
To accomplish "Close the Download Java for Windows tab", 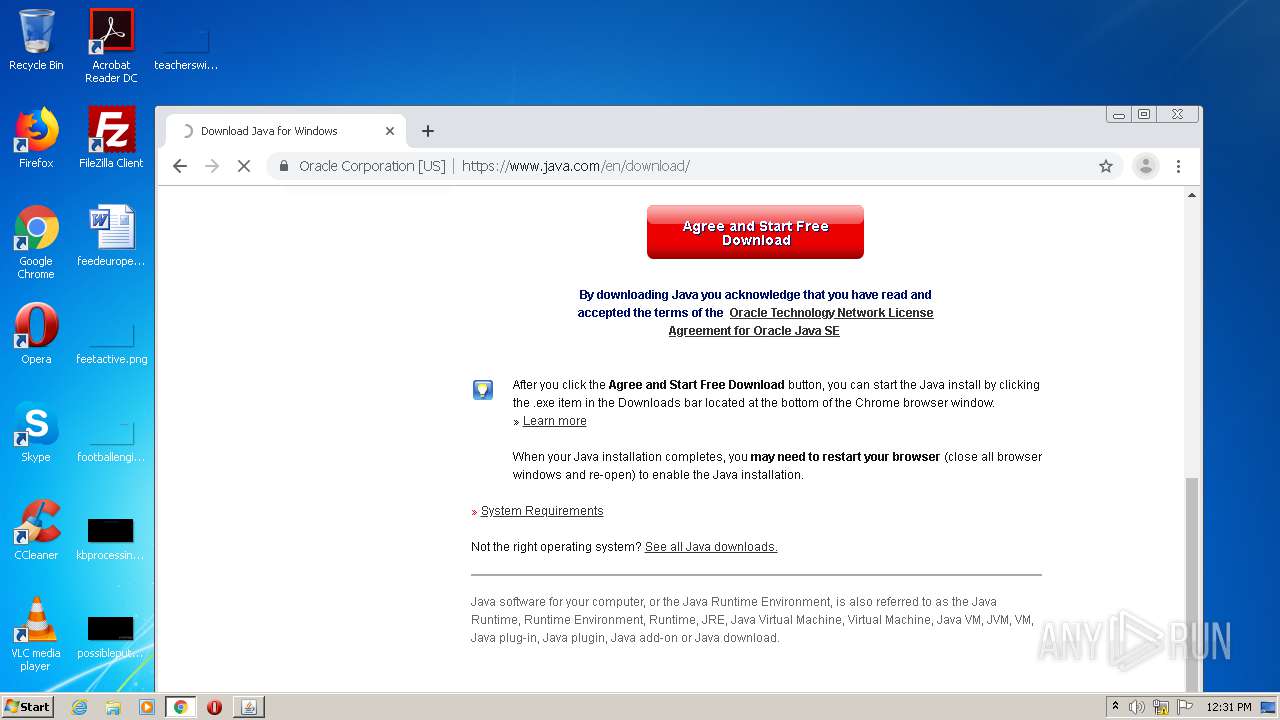I will coord(390,131).
